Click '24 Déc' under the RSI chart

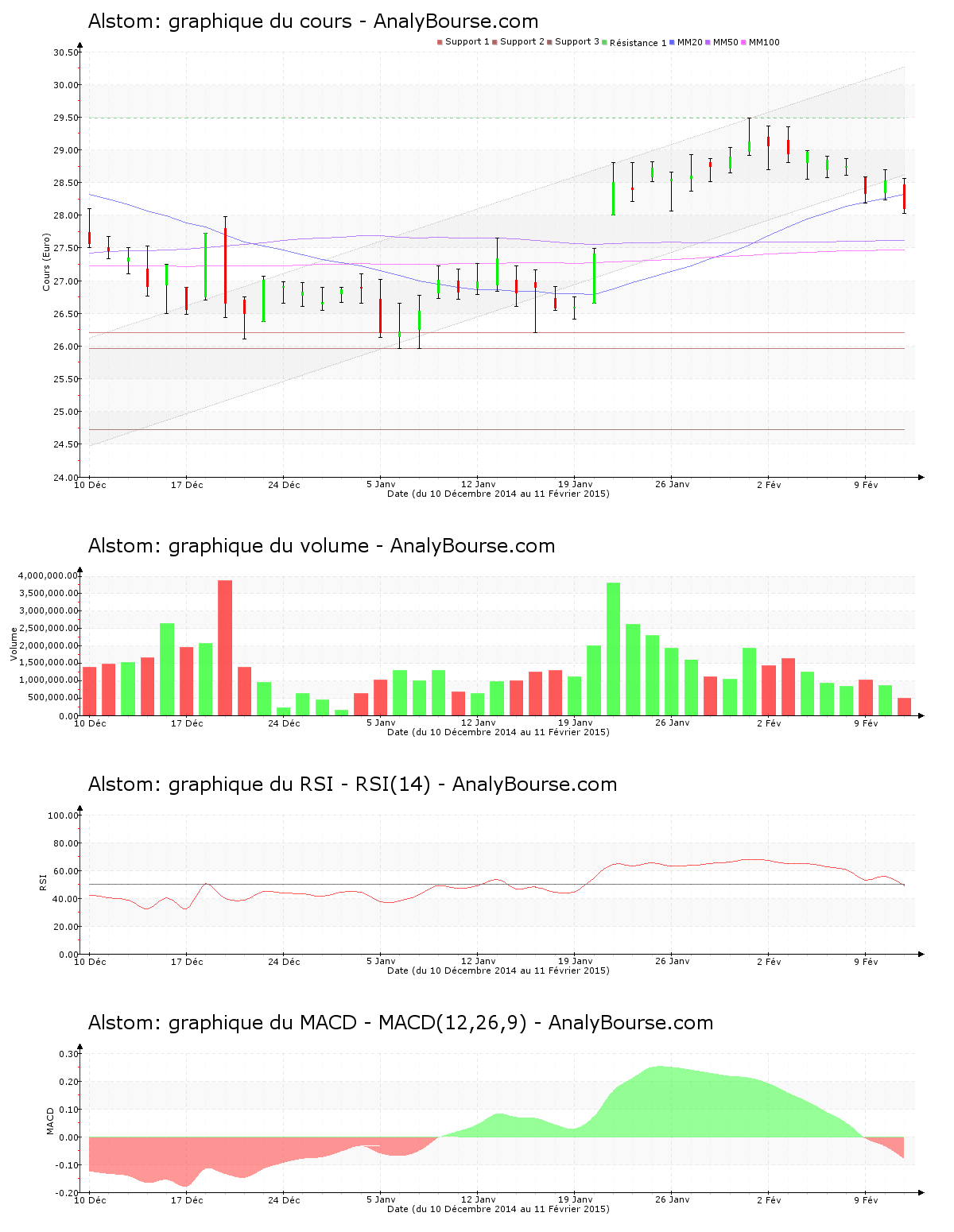coord(284,962)
